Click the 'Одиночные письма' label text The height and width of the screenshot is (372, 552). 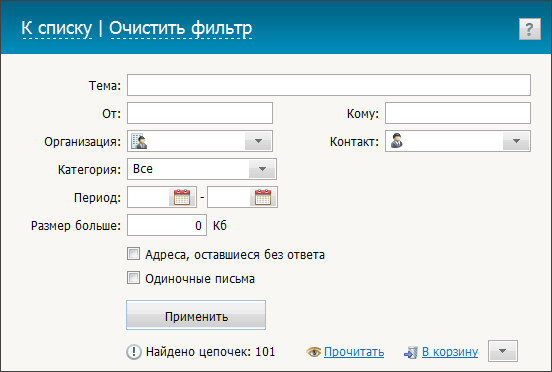[x=200, y=279]
